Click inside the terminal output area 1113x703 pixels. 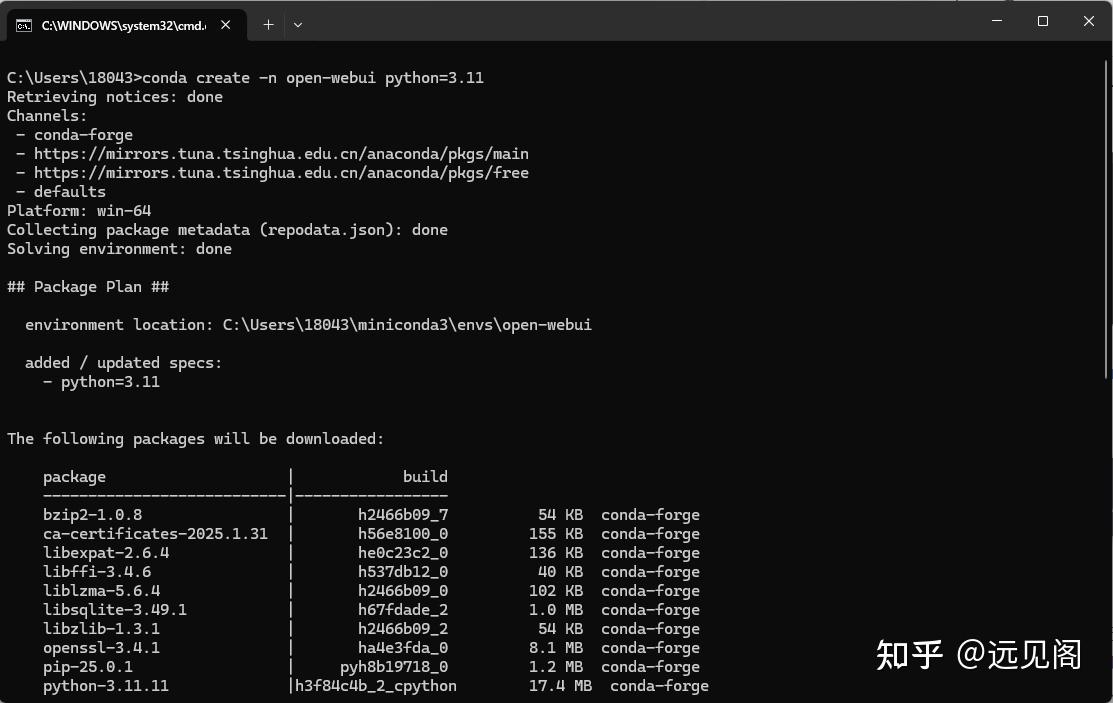coord(550,400)
